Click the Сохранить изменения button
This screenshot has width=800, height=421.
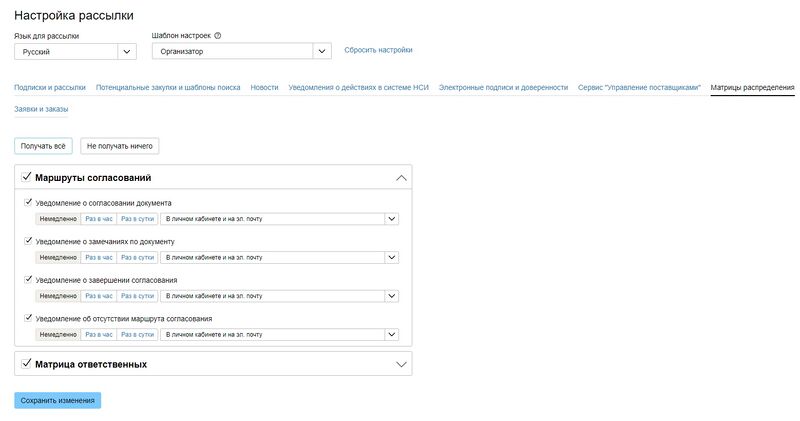[58, 400]
